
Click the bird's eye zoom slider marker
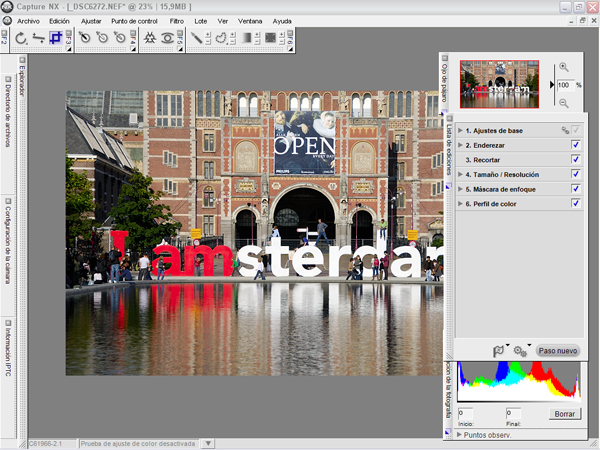click(552, 85)
